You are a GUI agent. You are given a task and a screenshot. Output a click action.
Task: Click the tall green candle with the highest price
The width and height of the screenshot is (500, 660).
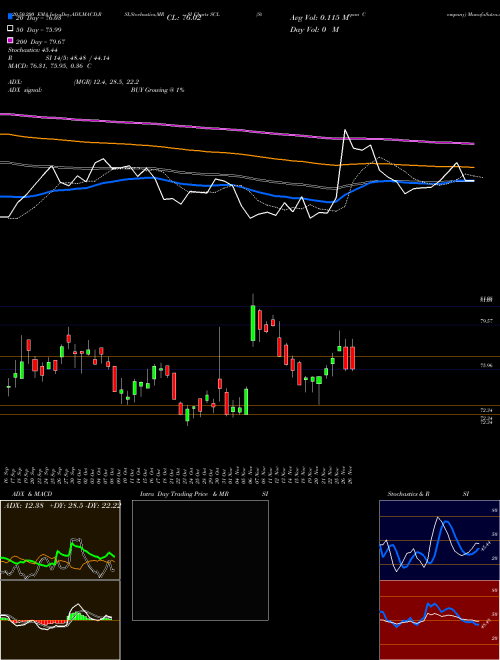click(253, 323)
